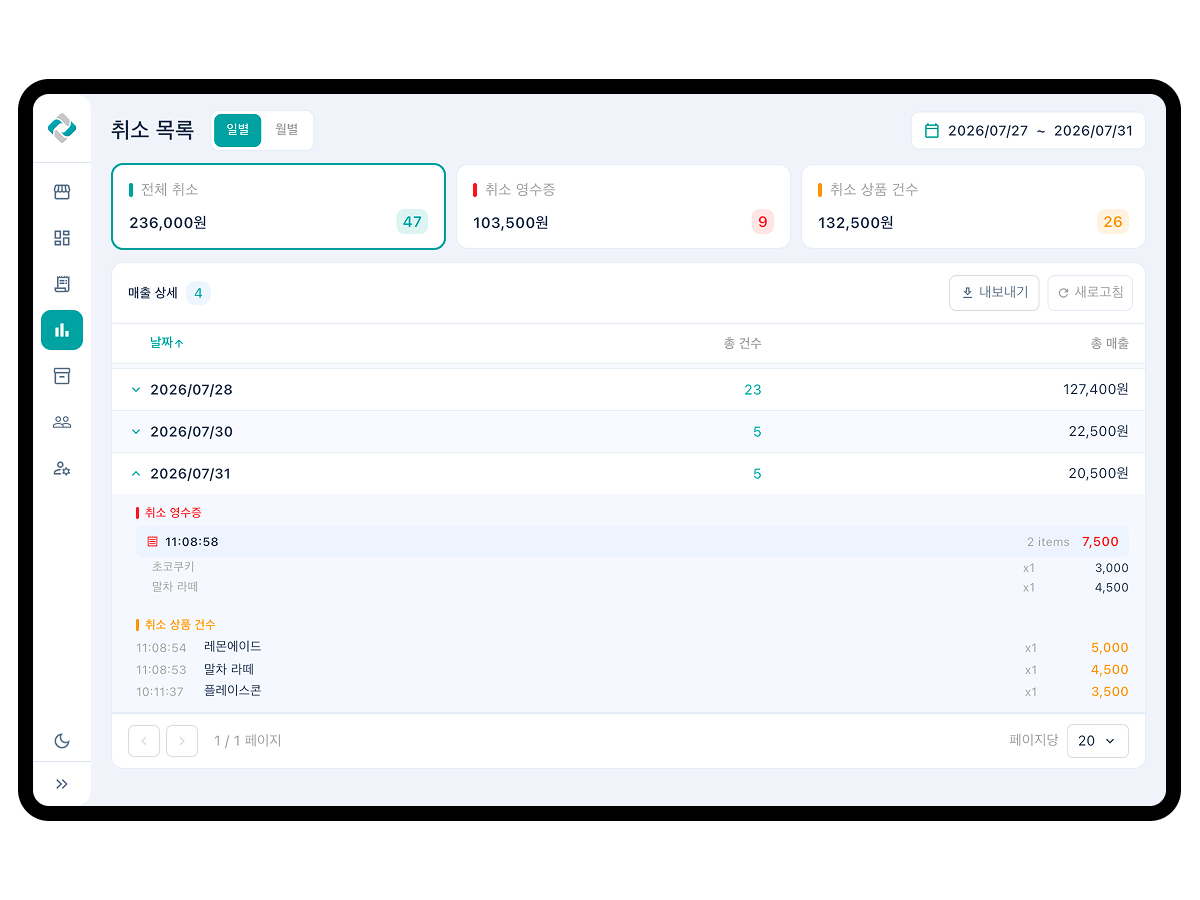1200x900 pixels.
Task: Click the 취소 목록 page title
Action: tap(152, 130)
